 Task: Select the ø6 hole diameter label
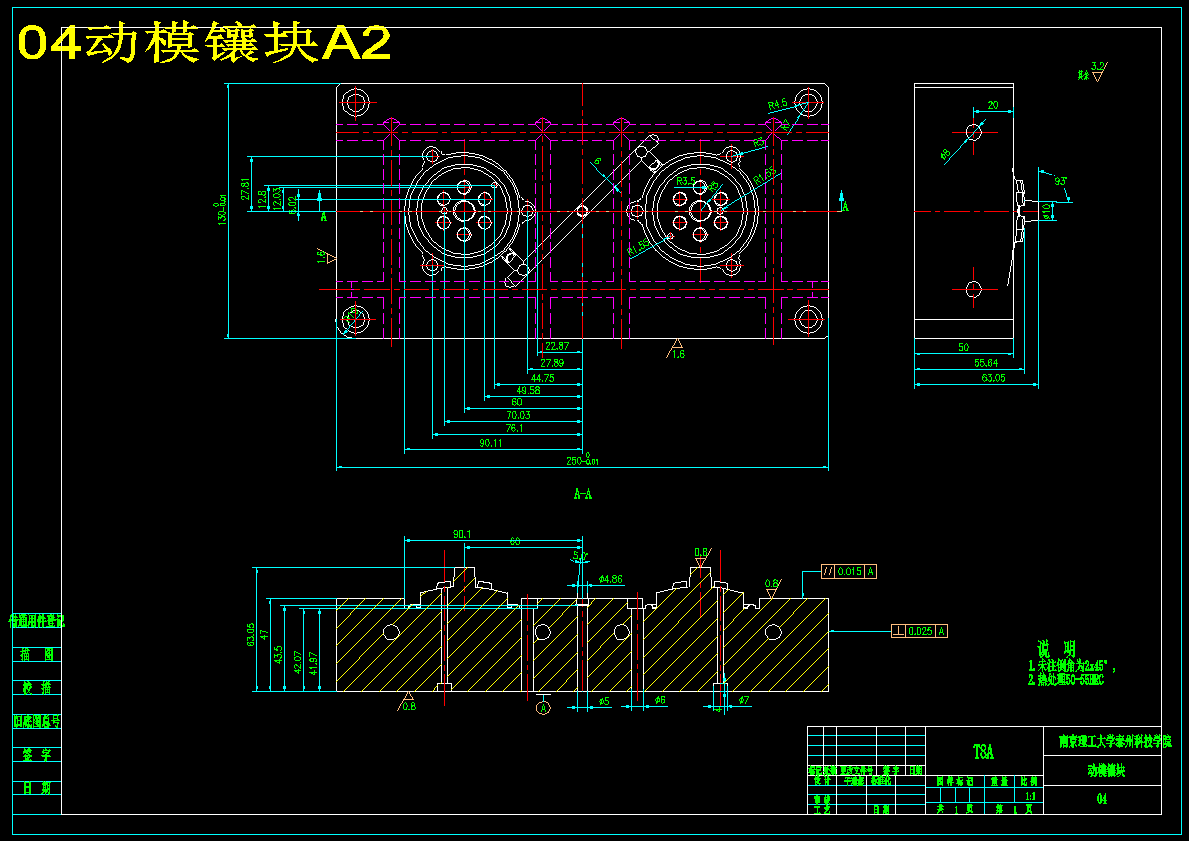(660, 700)
